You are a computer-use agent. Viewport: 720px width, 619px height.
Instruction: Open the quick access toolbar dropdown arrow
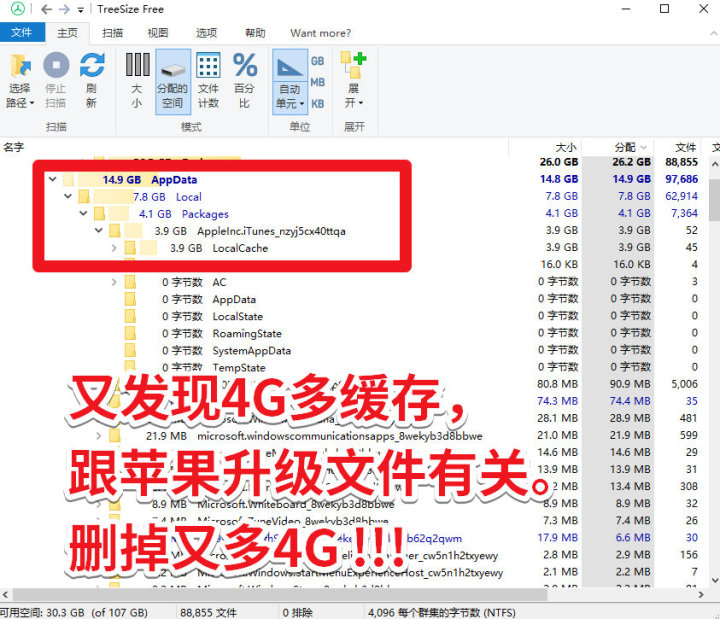tap(80, 10)
